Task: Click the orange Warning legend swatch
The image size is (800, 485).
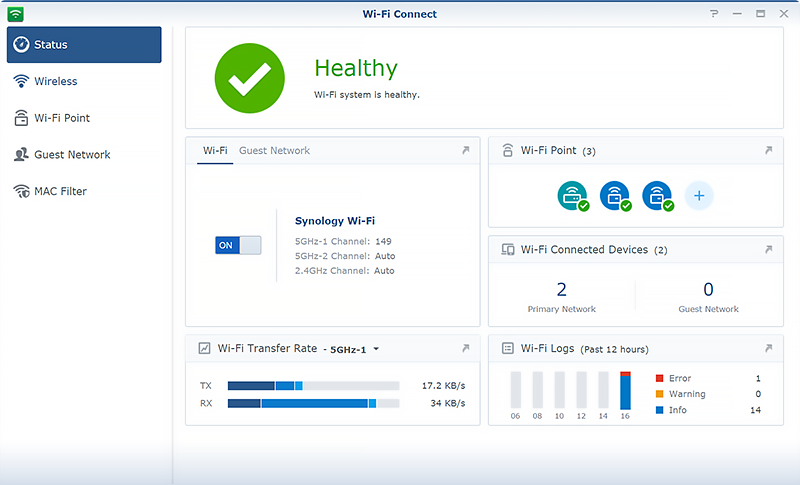Action: pyautogui.click(x=659, y=394)
